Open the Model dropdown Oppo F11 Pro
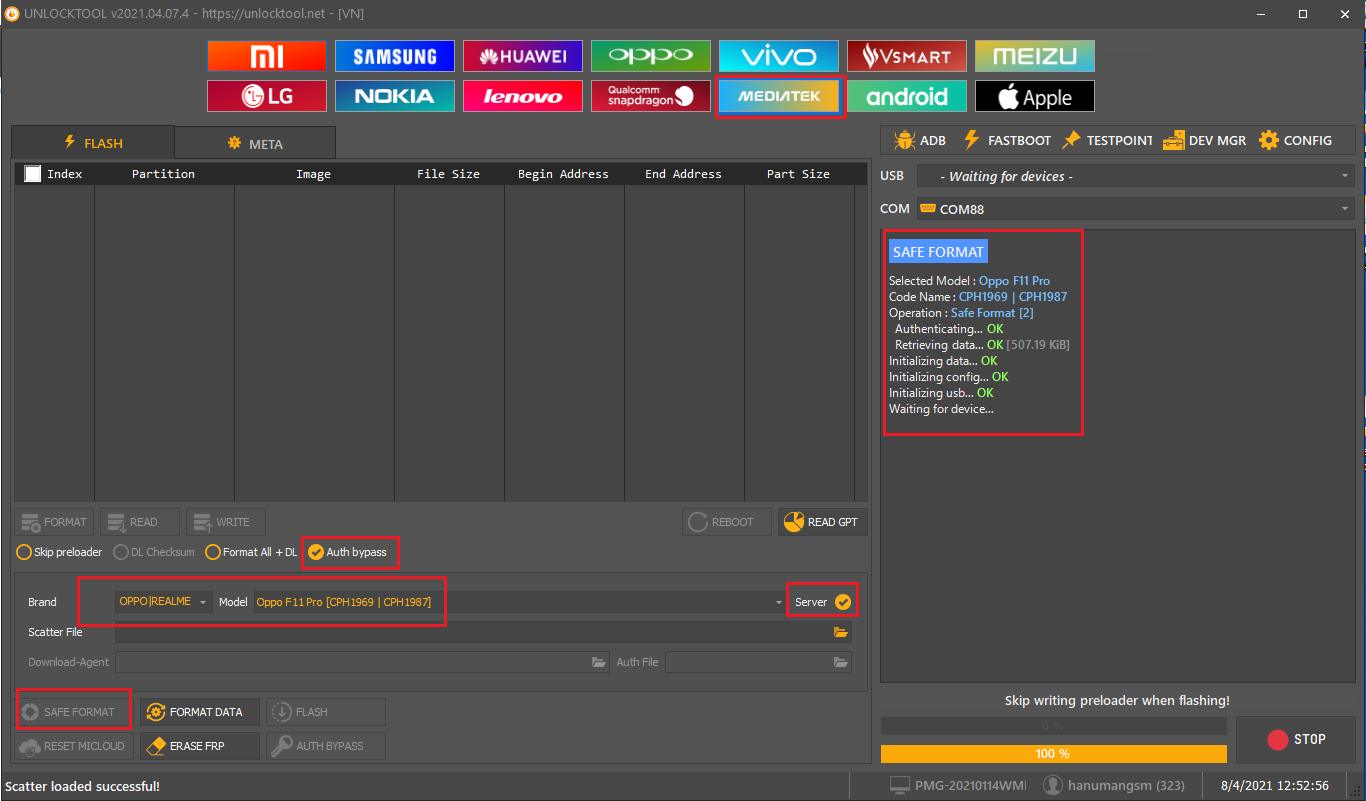 (x=521, y=602)
